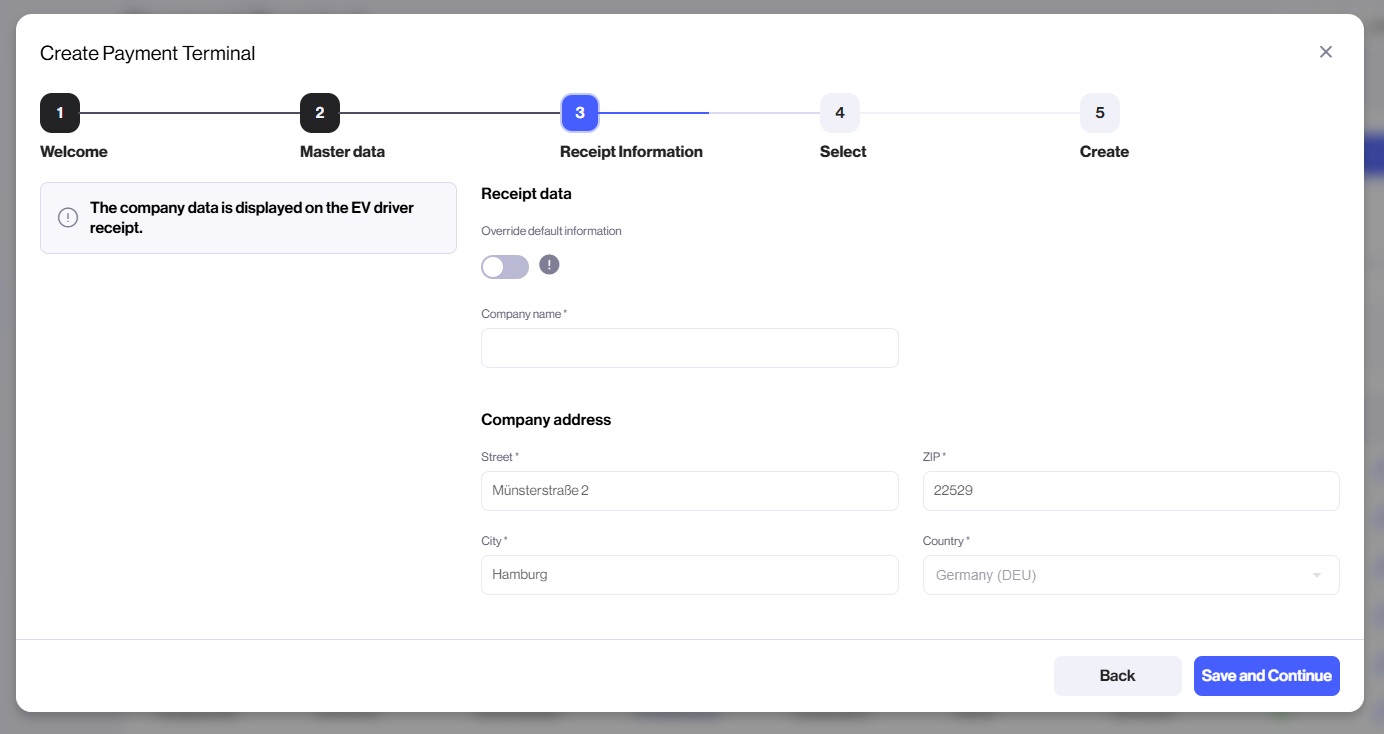Select step 3 Receipt Information badge
The width and height of the screenshot is (1384, 734).
[x=580, y=113]
